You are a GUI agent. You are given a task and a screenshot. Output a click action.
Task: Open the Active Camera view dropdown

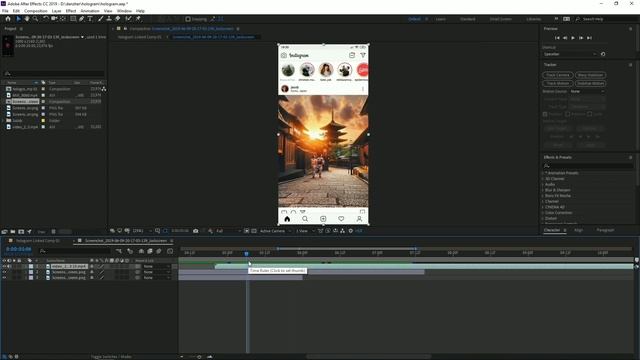[x=275, y=231]
